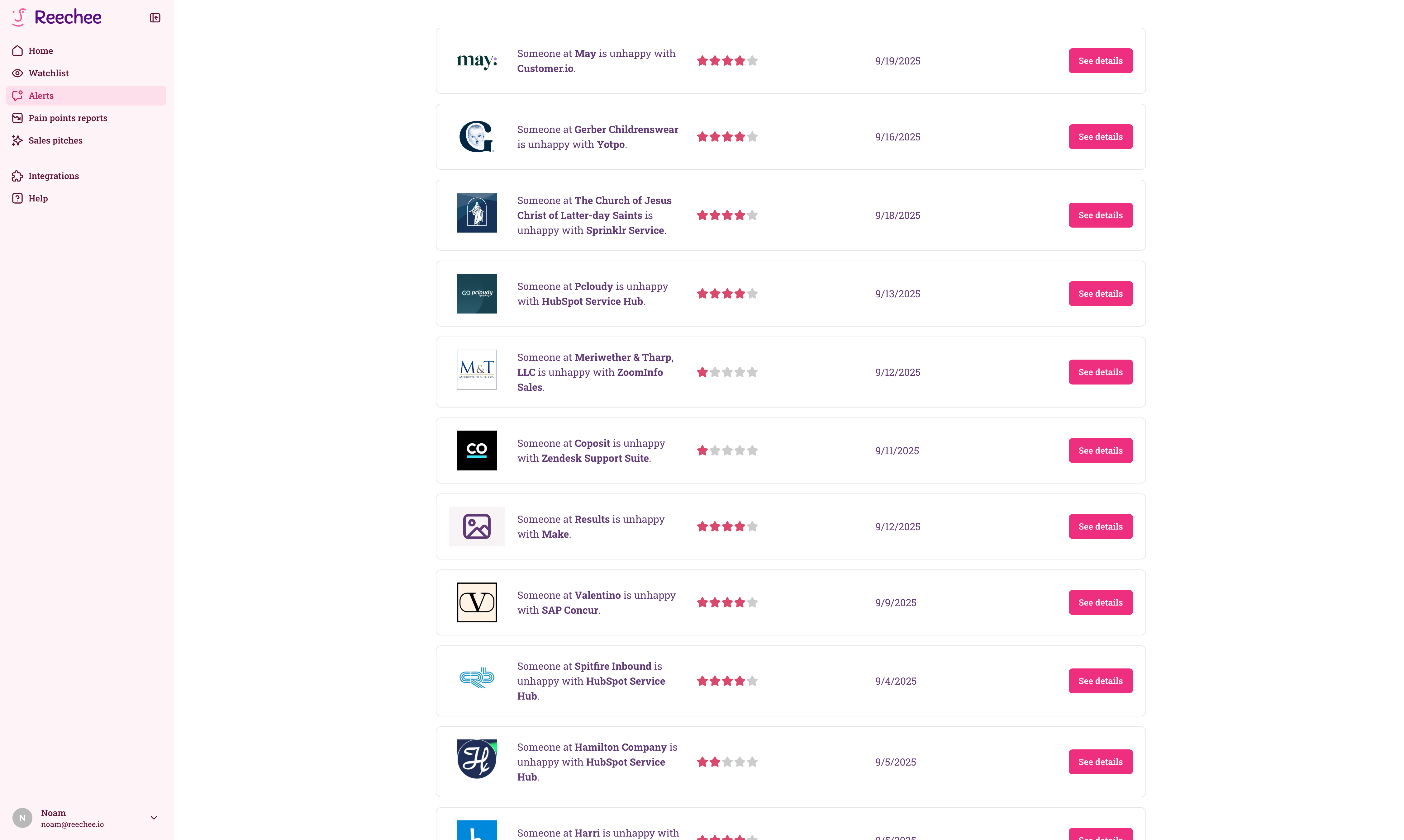Click the Help question mark icon
Viewport: 1404px width, 840px height.
tap(17, 198)
